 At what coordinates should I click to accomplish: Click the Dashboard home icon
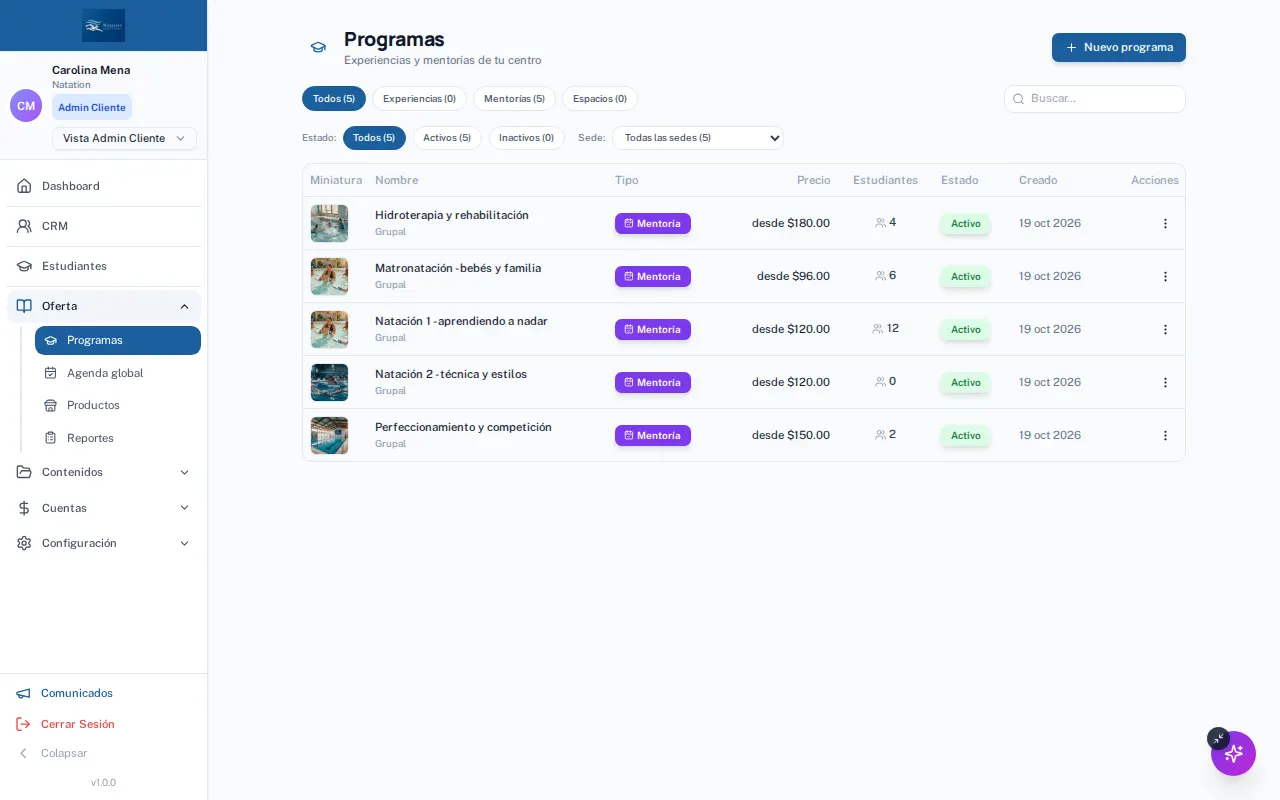point(24,186)
